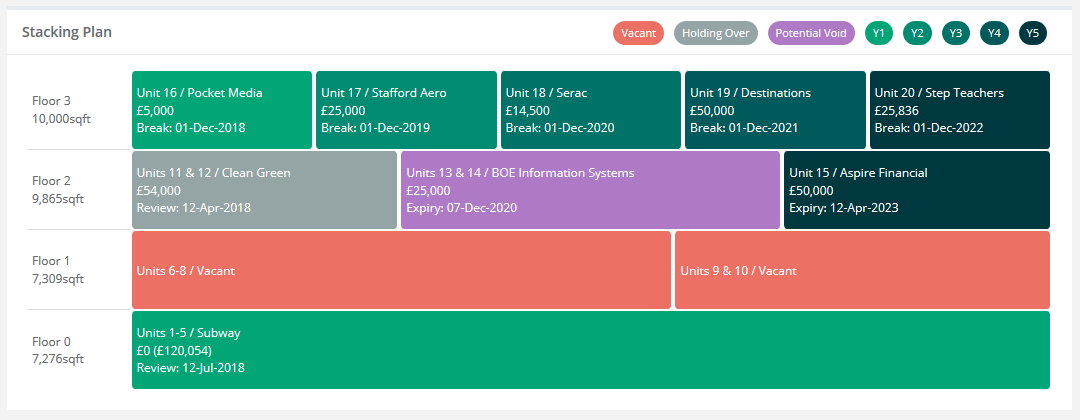Click the Y5 legend badge
Viewport: 1080px width, 420px height.
[1033, 33]
